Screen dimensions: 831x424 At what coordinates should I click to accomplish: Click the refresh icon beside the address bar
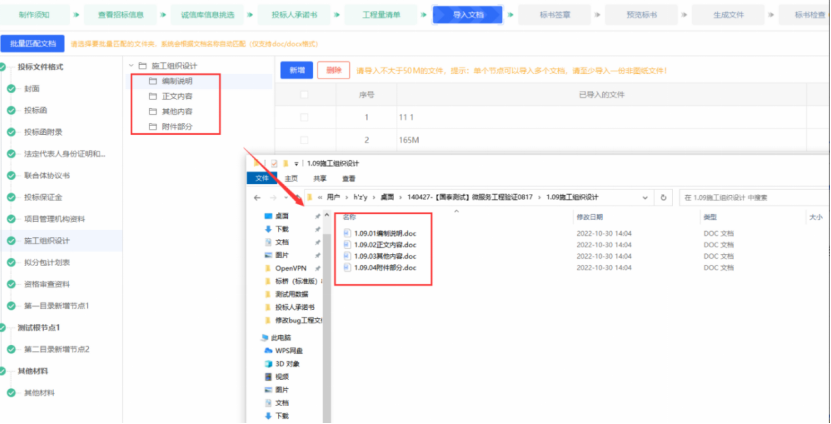click(665, 197)
